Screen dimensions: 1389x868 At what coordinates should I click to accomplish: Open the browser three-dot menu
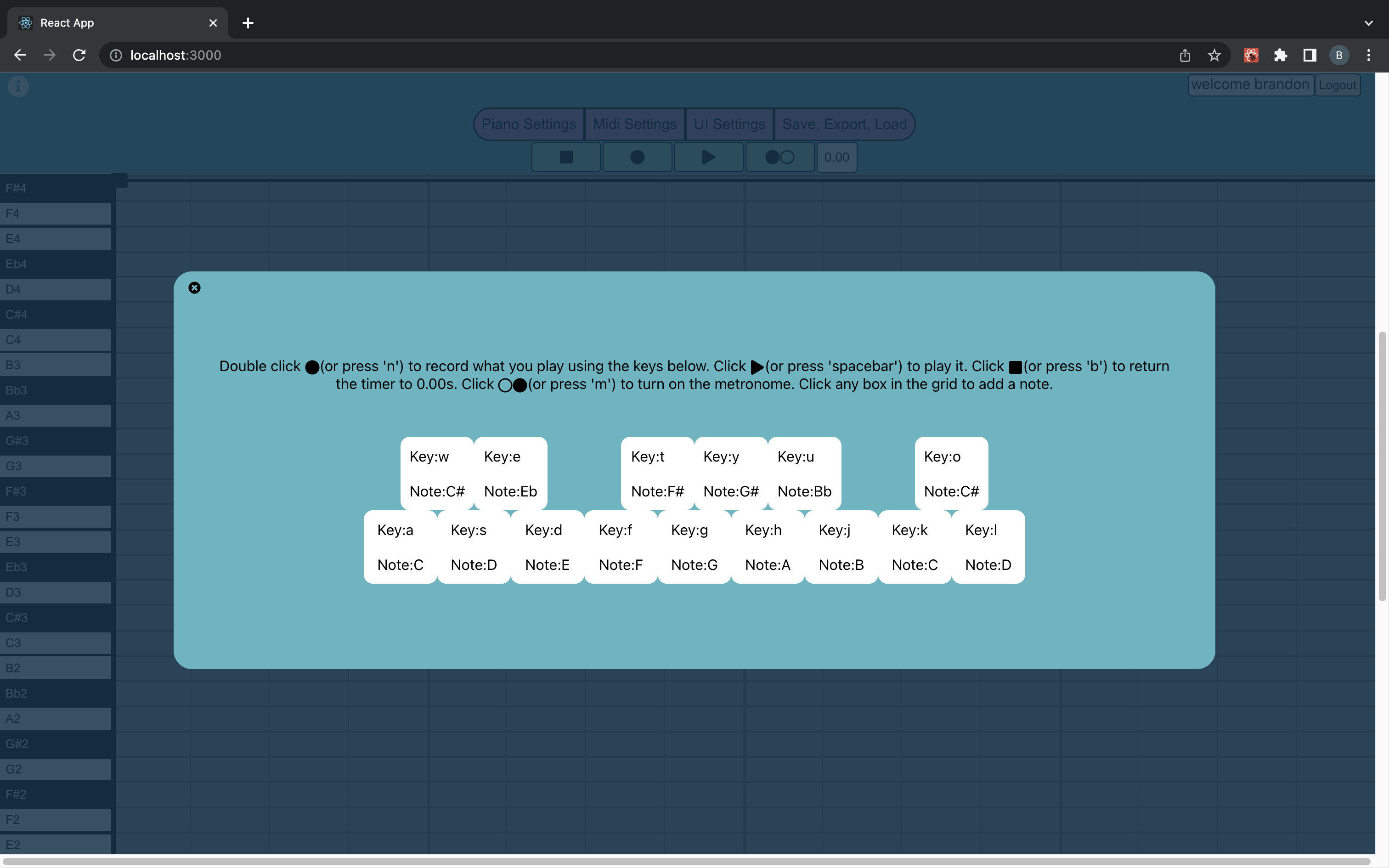click(x=1369, y=55)
